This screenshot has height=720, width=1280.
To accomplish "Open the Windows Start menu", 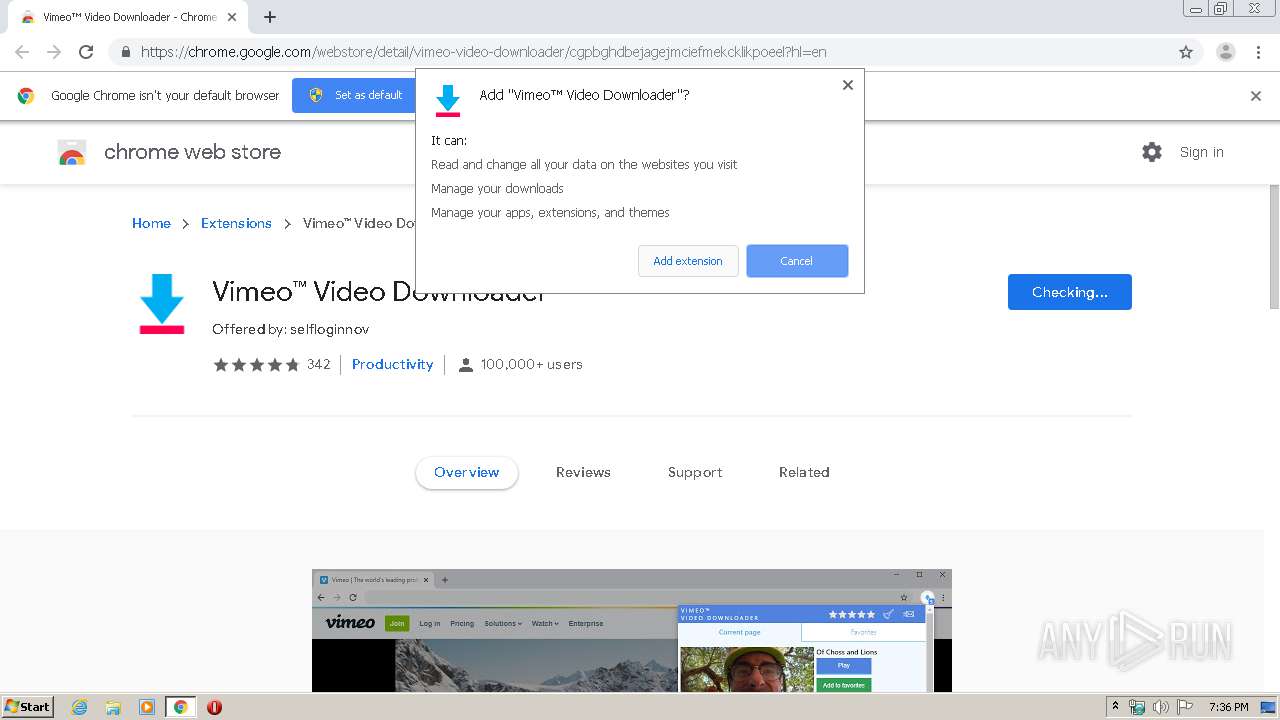I will [27, 707].
